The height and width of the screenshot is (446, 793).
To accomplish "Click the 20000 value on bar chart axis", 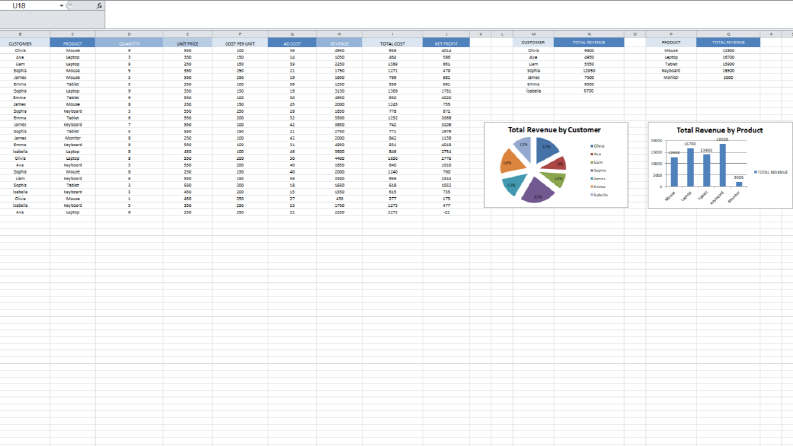I will tap(656, 141).
